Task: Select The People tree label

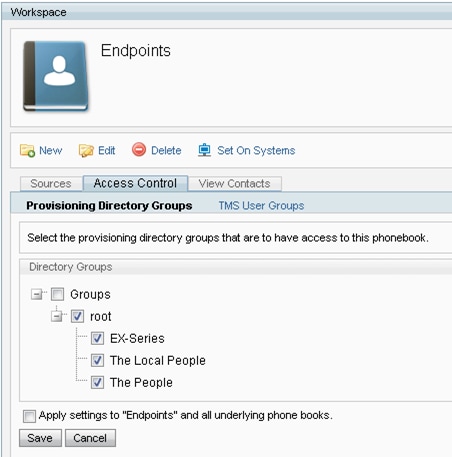Action: [141, 382]
